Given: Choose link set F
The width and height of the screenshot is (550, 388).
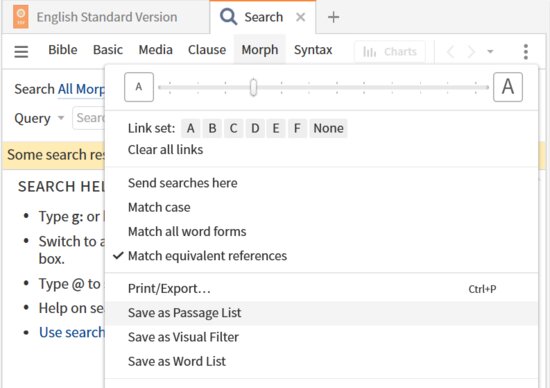Looking at the screenshot, I should [297, 128].
